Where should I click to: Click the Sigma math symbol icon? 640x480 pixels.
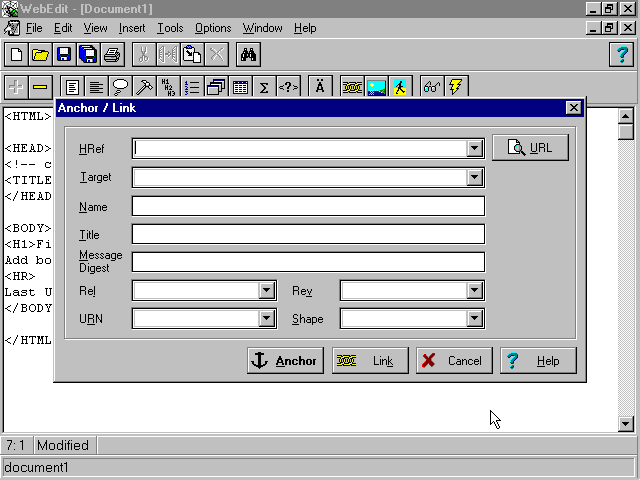pos(264,87)
